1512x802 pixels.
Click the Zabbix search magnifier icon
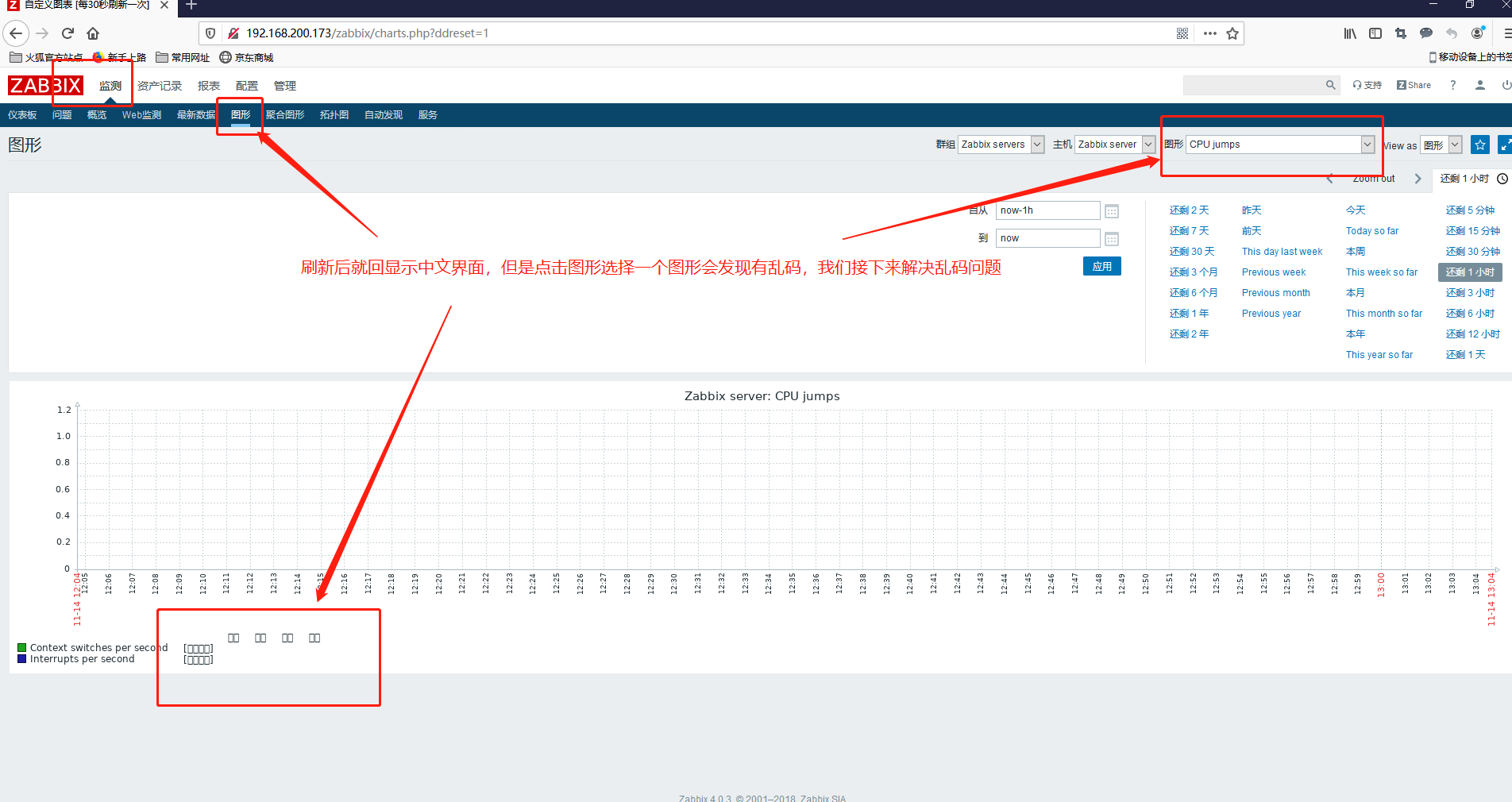[x=1331, y=85]
